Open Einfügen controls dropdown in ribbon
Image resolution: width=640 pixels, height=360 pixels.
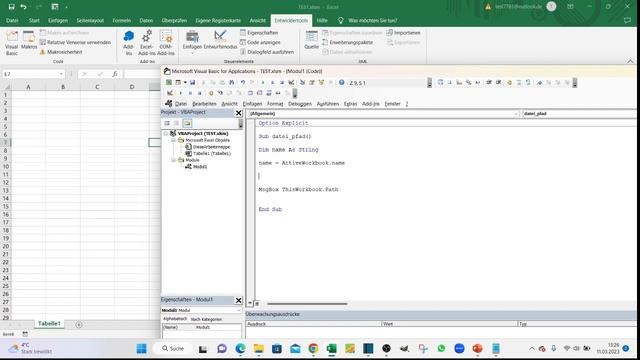[192, 42]
